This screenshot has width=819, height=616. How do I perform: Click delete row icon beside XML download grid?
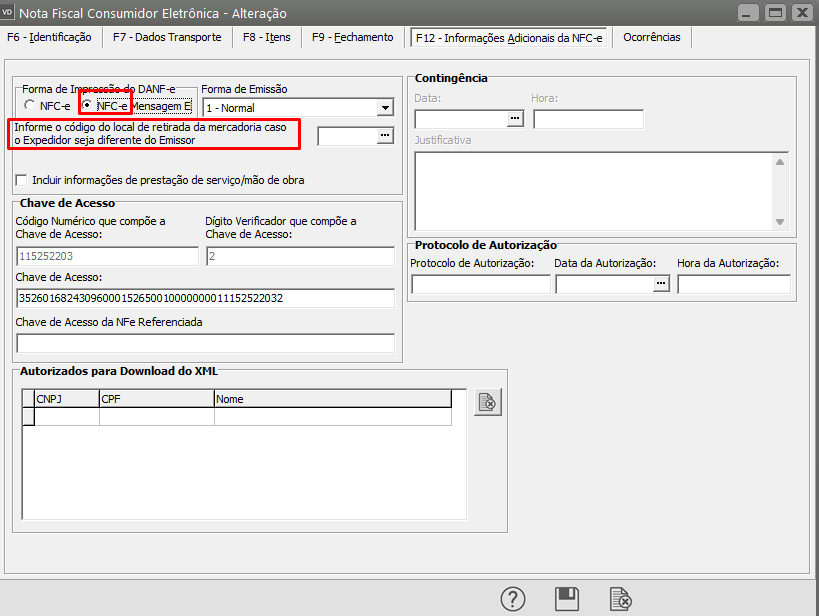tap(487, 402)
